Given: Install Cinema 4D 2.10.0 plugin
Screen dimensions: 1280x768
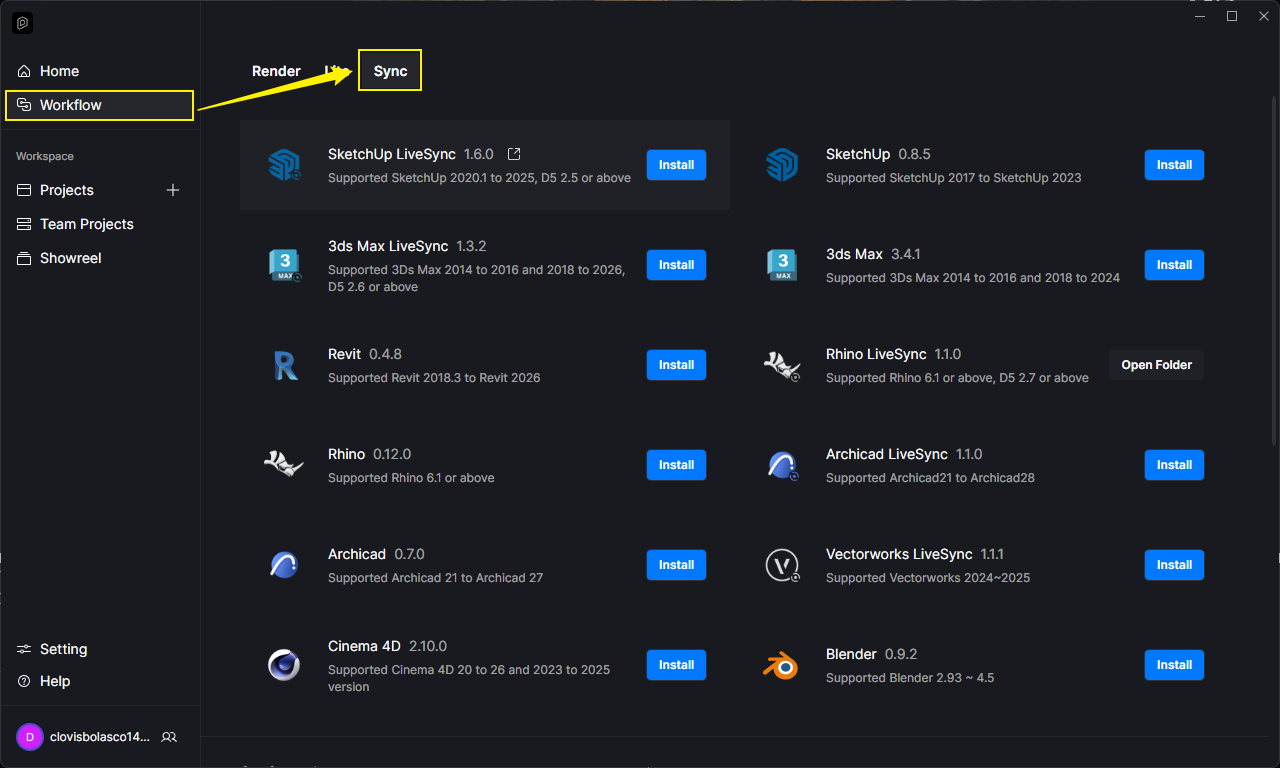Looking at the screenshot, I should click(676, 665).
